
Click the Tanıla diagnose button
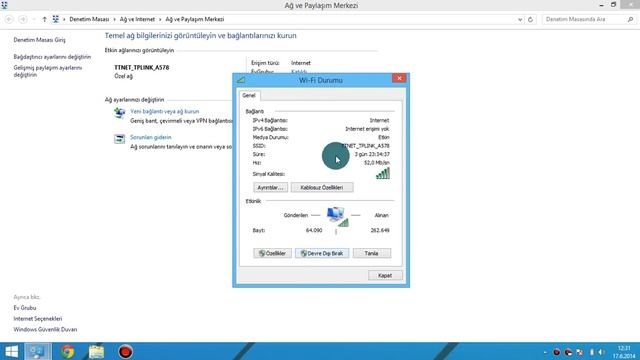pyautogui.click(x=371, y=253)
